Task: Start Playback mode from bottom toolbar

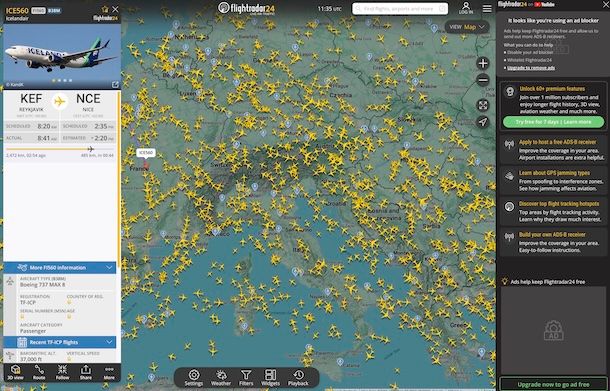Action: (x=298, y=377)
